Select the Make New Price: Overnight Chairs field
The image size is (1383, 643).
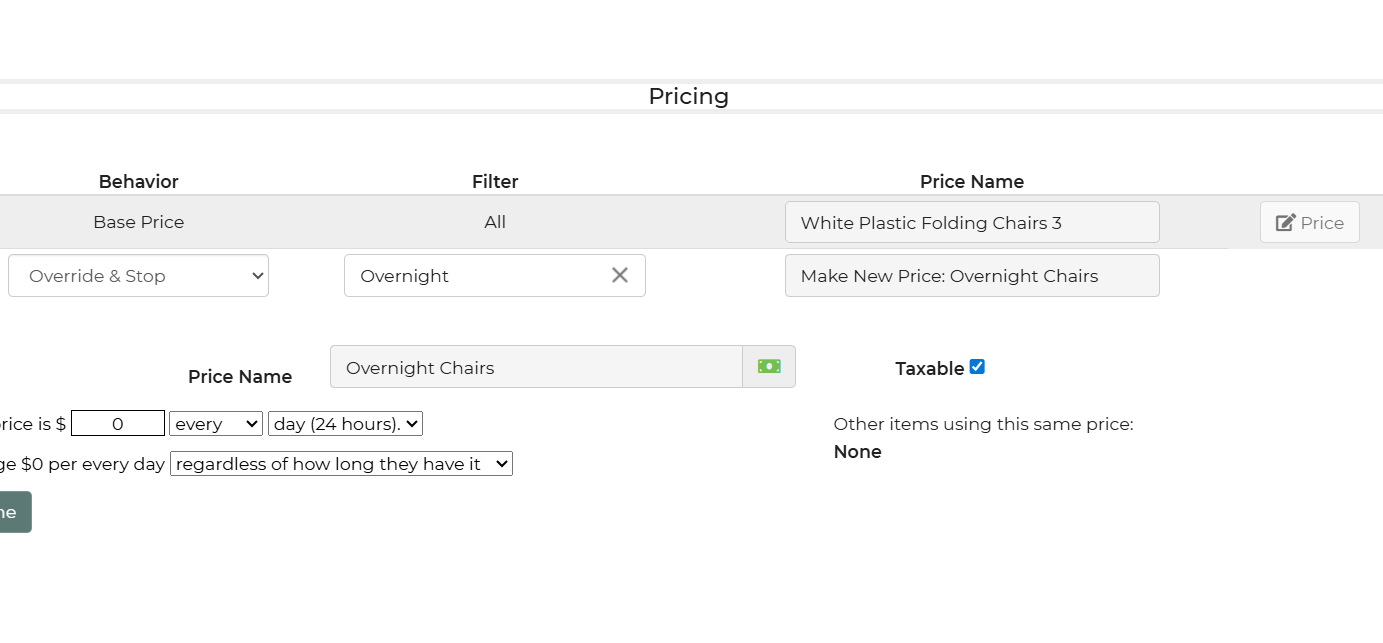click(x=971, y=276)
